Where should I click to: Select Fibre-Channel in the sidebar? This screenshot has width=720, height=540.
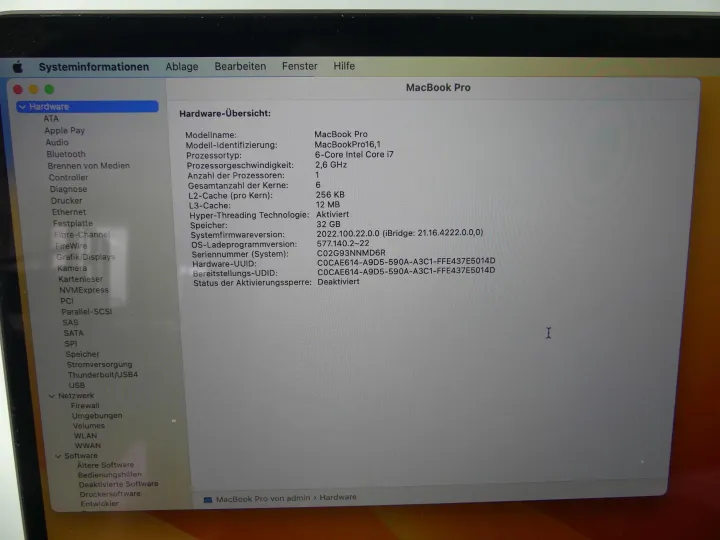pos(81,235)
